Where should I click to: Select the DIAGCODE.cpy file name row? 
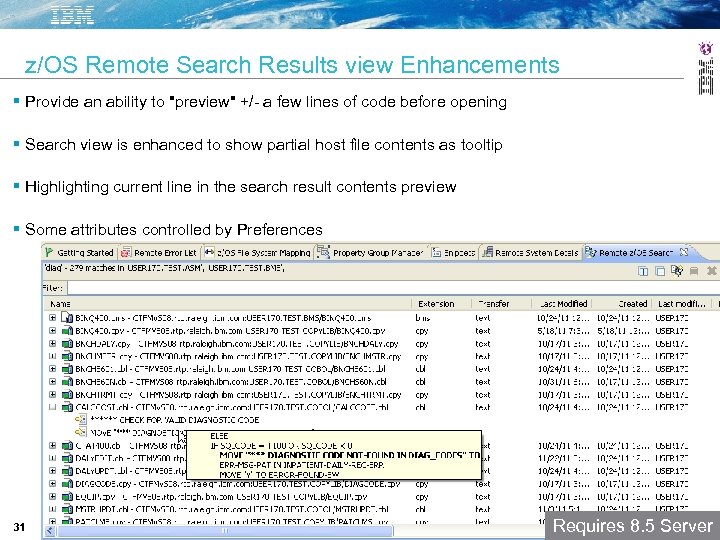coord(237,484)
